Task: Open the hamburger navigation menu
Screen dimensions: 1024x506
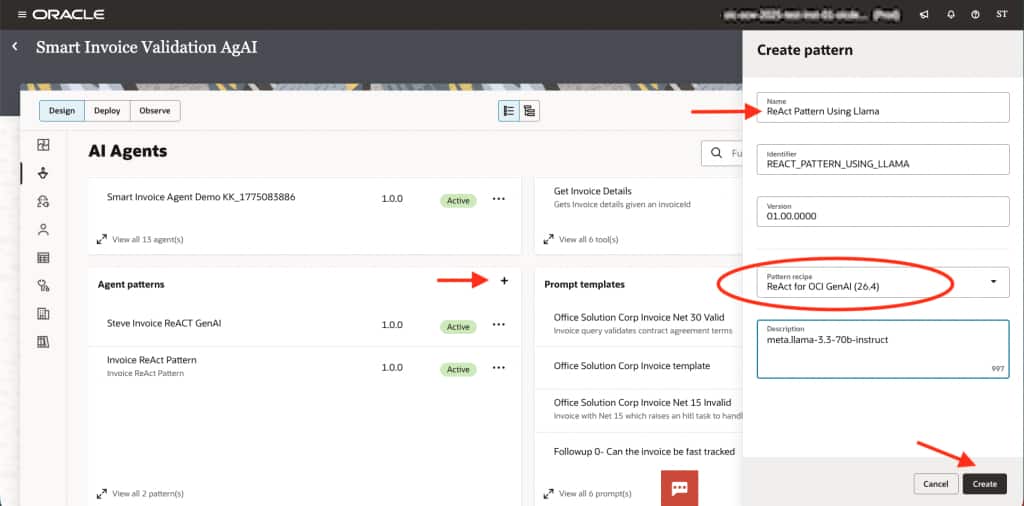Action: (22, 14)
